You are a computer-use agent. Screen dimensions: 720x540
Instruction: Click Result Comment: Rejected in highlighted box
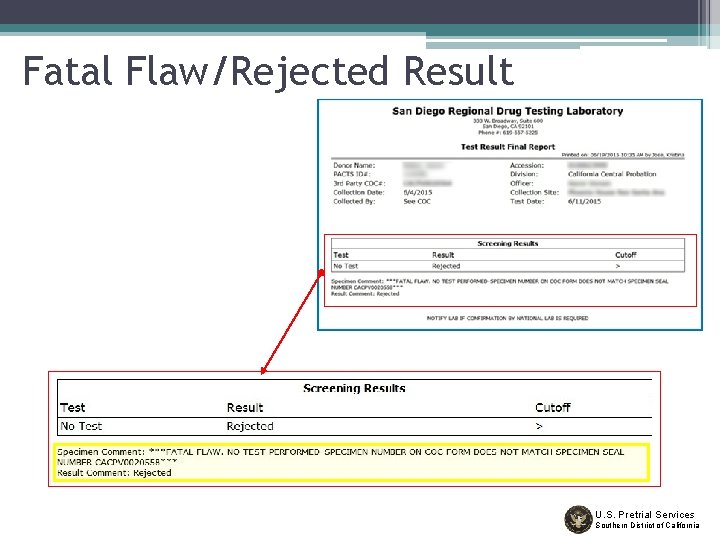click(x=114, y=472)
